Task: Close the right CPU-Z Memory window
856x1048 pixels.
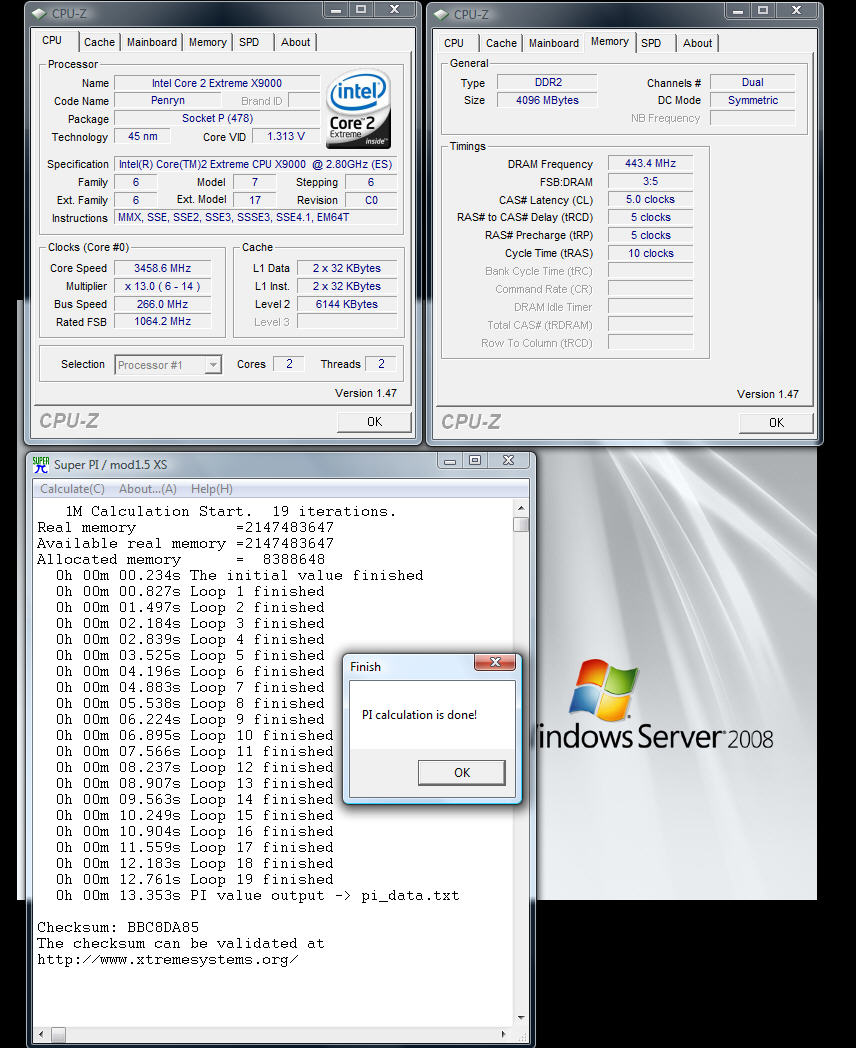Action: (x=796, y=11)
